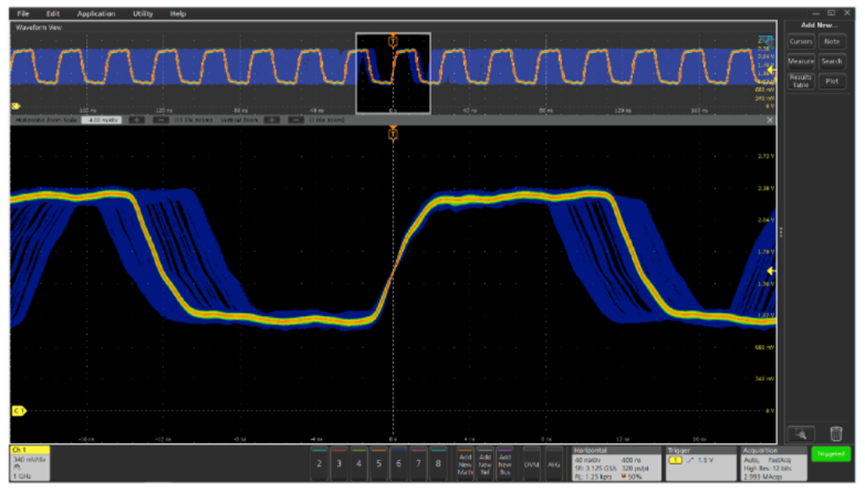The height and width of the screenshot is (492, 865).
Task: Click Add New Math button
Action: pos(465,464)
